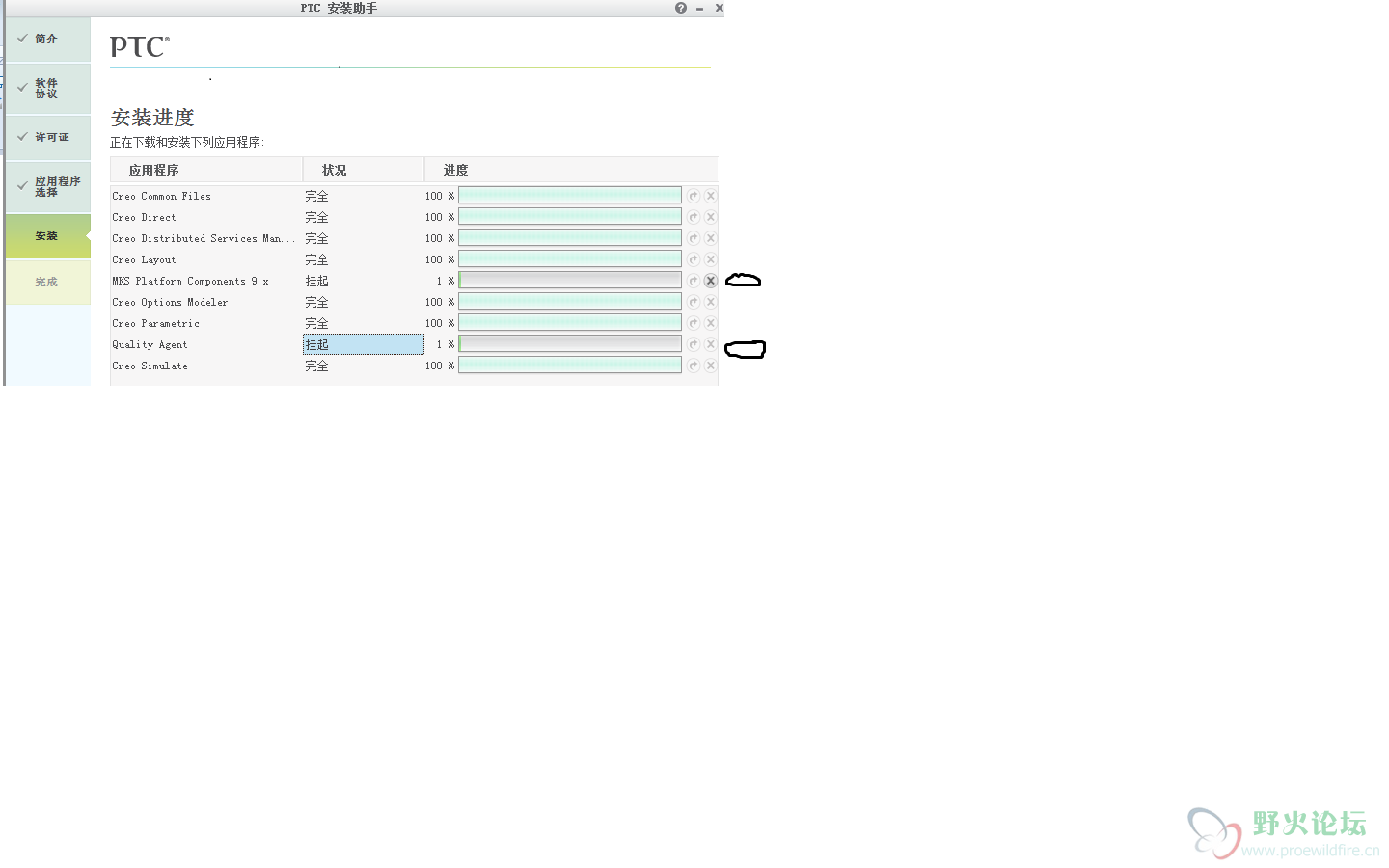The image size is (1389, 868).
Task: Minimize the PTC 安装助手 window
Action: pyautogui.click(x=699, y=9)
